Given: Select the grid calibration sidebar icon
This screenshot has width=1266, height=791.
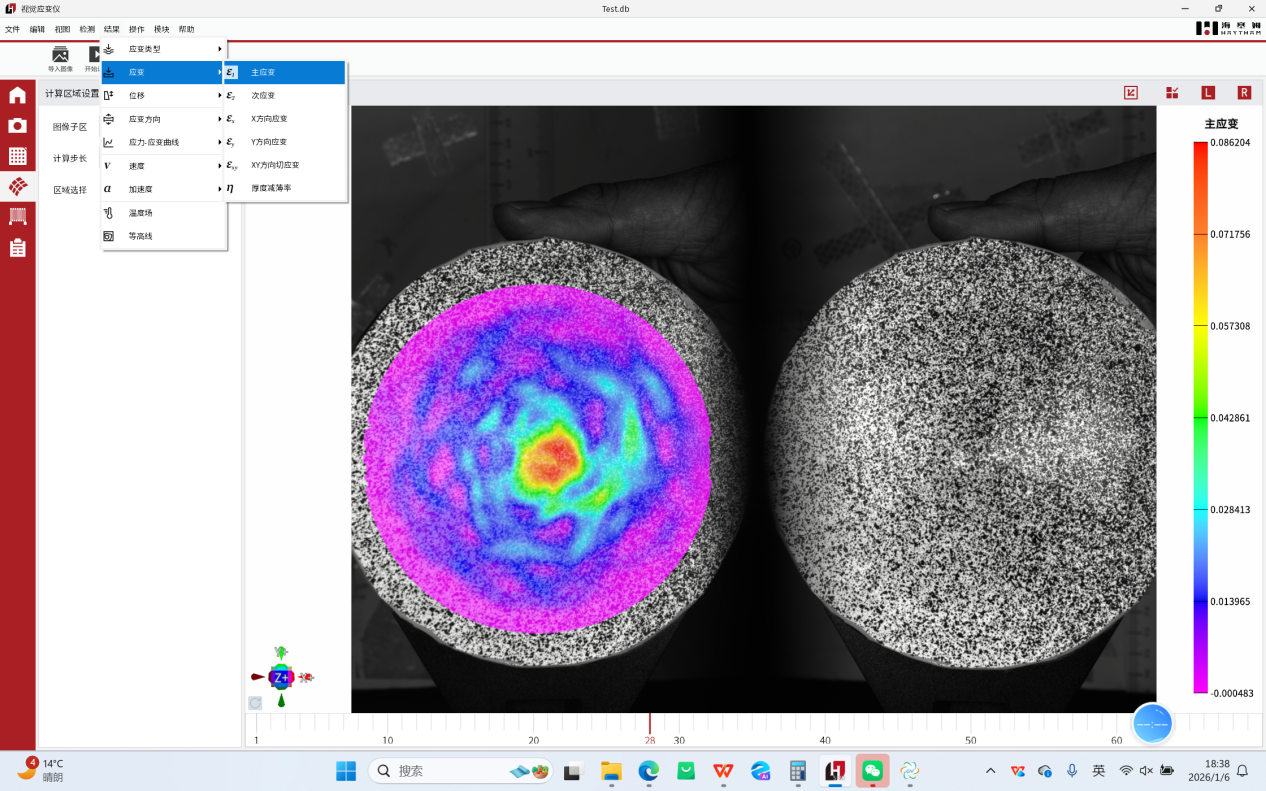Looking at the screenshot, I should click(x=17, y=156).
